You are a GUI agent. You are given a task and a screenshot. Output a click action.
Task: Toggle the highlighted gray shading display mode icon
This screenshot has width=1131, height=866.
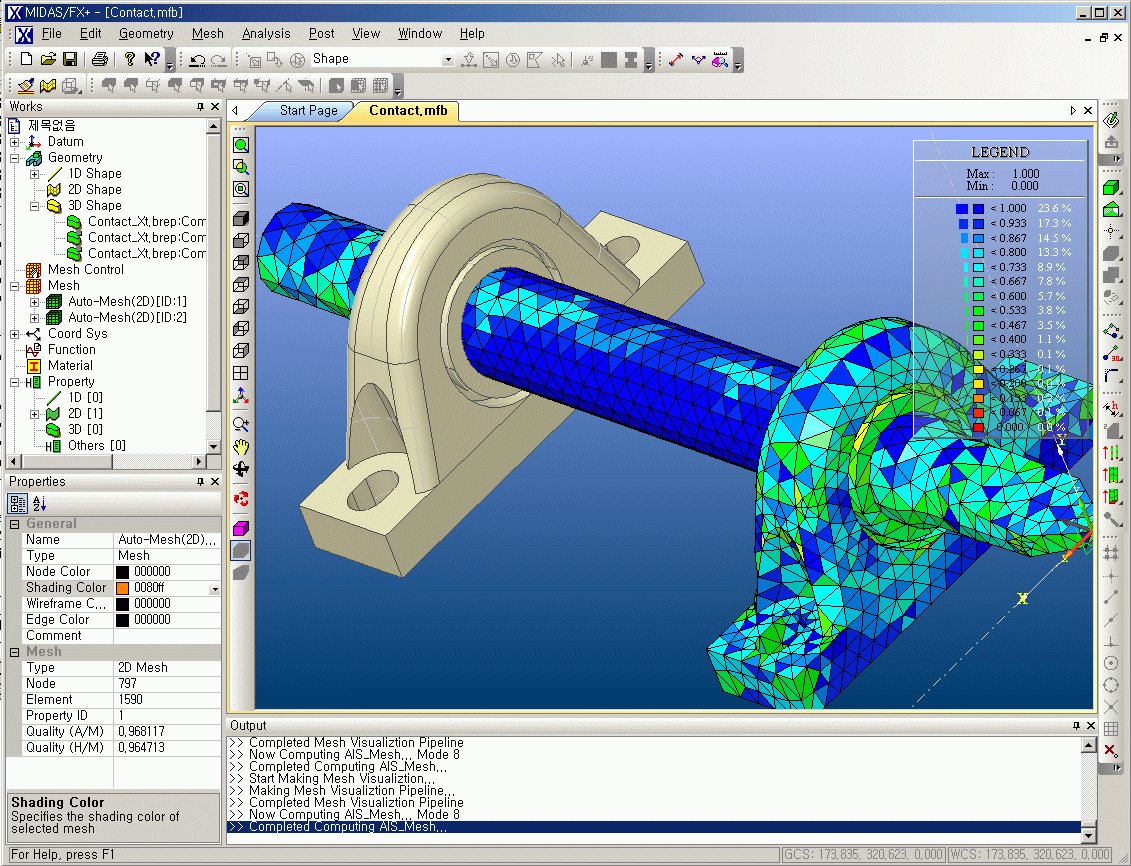coord(241,550)
